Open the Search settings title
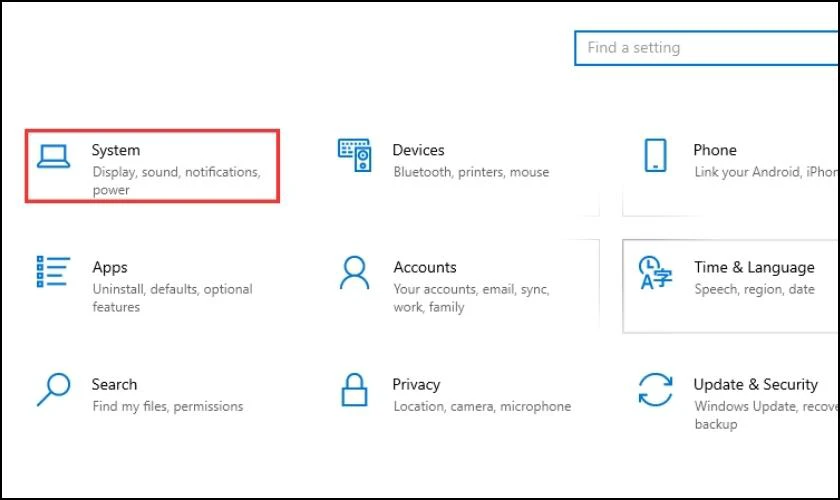This screenshot has height=500, width=840. coord(114,384)
